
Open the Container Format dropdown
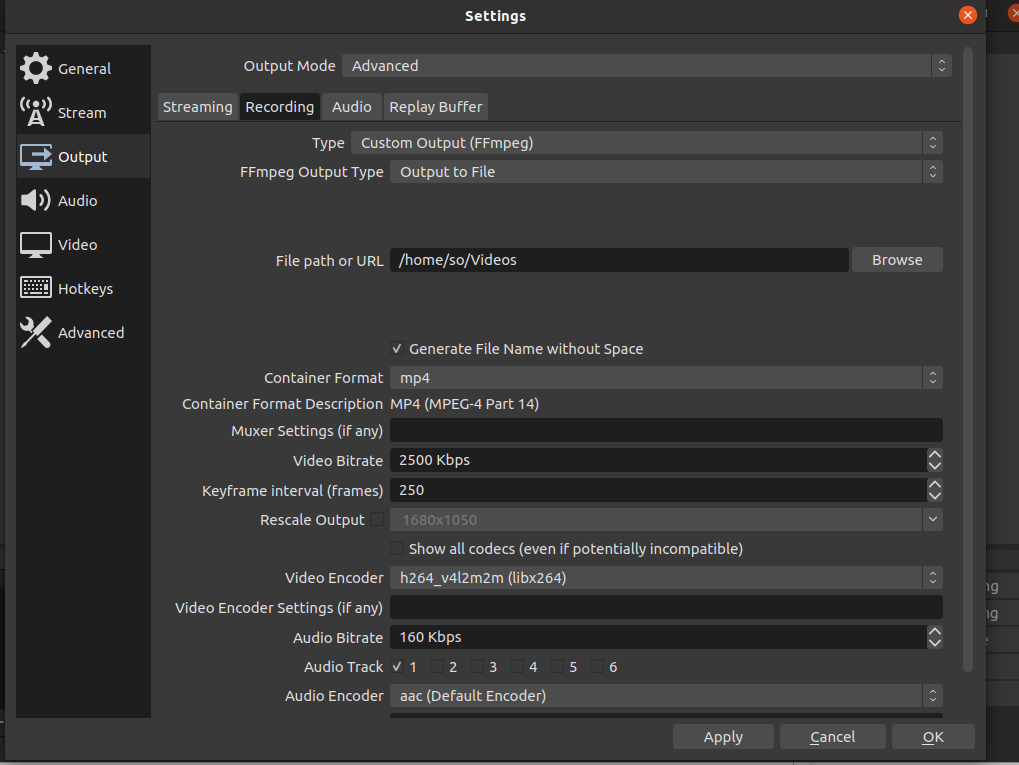pyautogui.click(x=665, y=378)
